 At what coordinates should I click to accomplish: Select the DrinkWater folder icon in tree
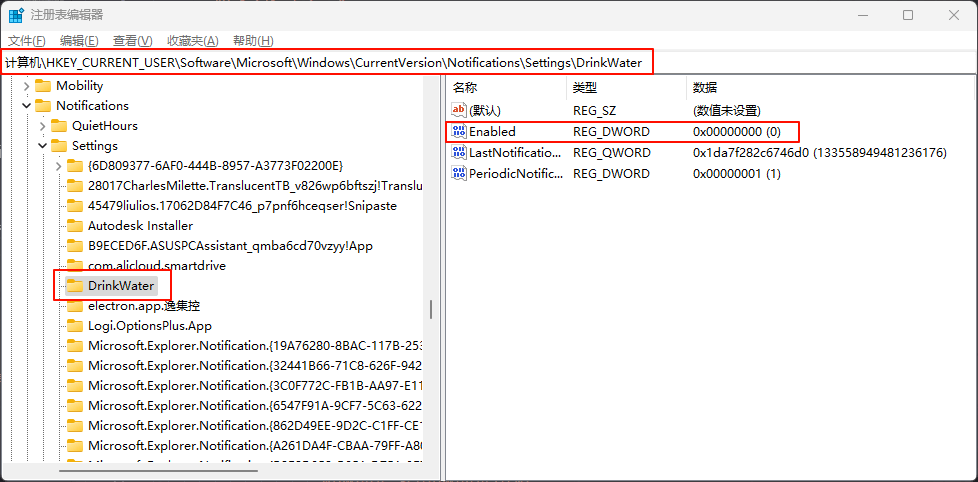[75, 286]
